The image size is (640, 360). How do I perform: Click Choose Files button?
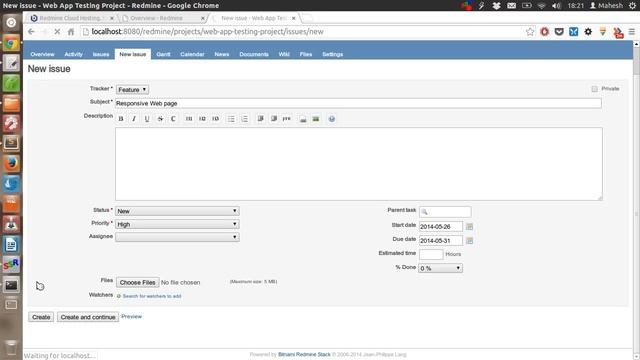click(x=138, y=282)
